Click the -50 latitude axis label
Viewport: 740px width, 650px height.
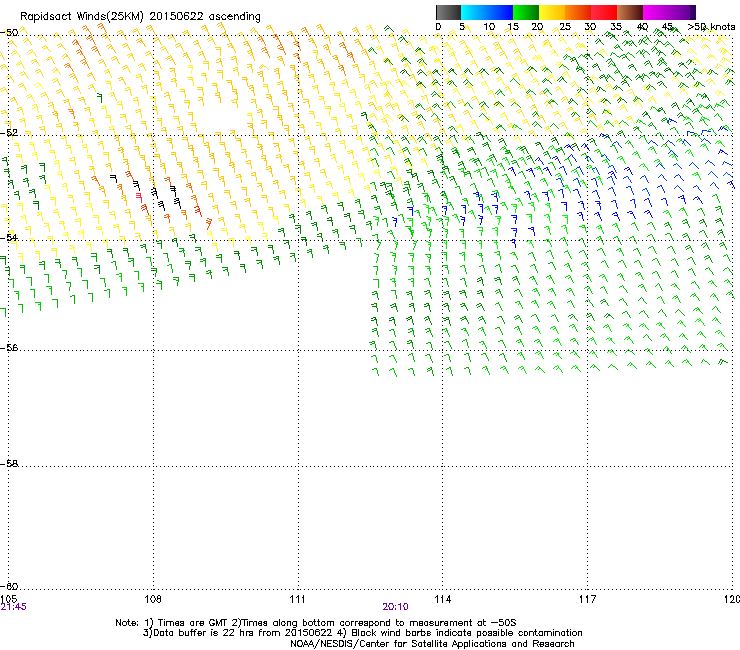[x=9, y=33]
